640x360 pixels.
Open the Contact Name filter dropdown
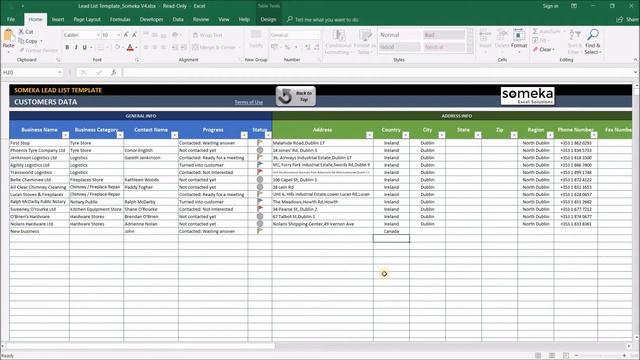pyautogui.click(x=175, y=135)
